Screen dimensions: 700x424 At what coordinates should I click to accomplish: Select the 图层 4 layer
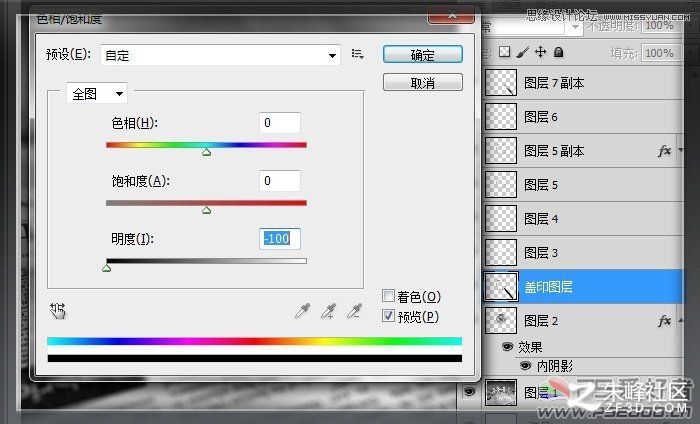click(583, 219)
